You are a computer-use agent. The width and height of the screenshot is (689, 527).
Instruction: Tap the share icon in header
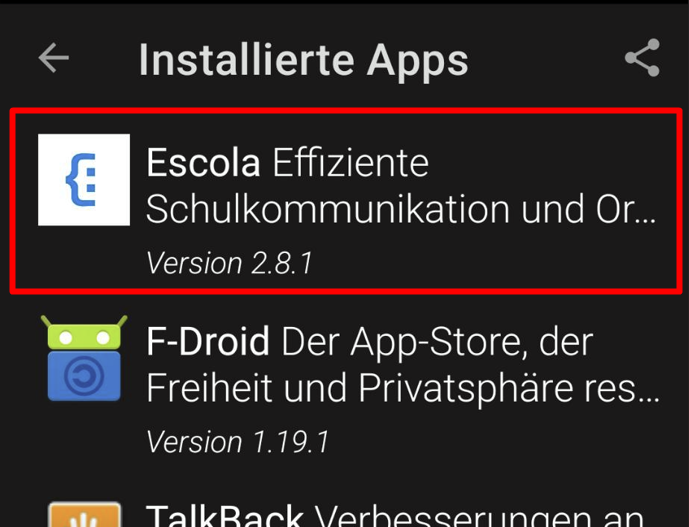click(642, 58)
